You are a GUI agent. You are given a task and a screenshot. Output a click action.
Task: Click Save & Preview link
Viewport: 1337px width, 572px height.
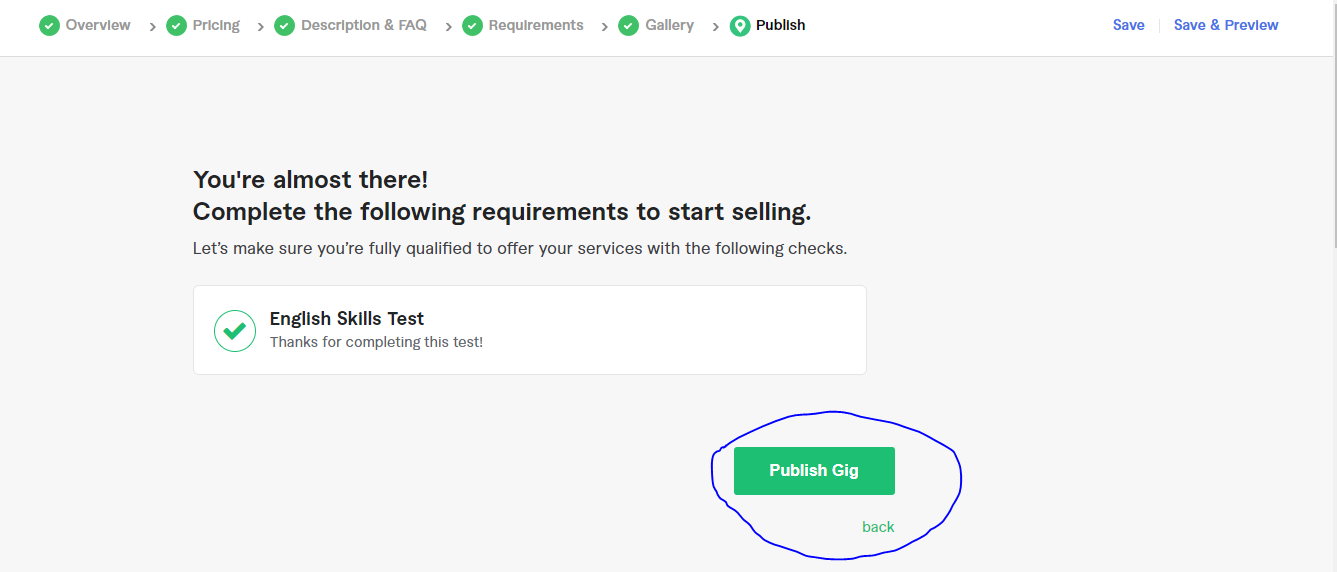coord(1226,25)
